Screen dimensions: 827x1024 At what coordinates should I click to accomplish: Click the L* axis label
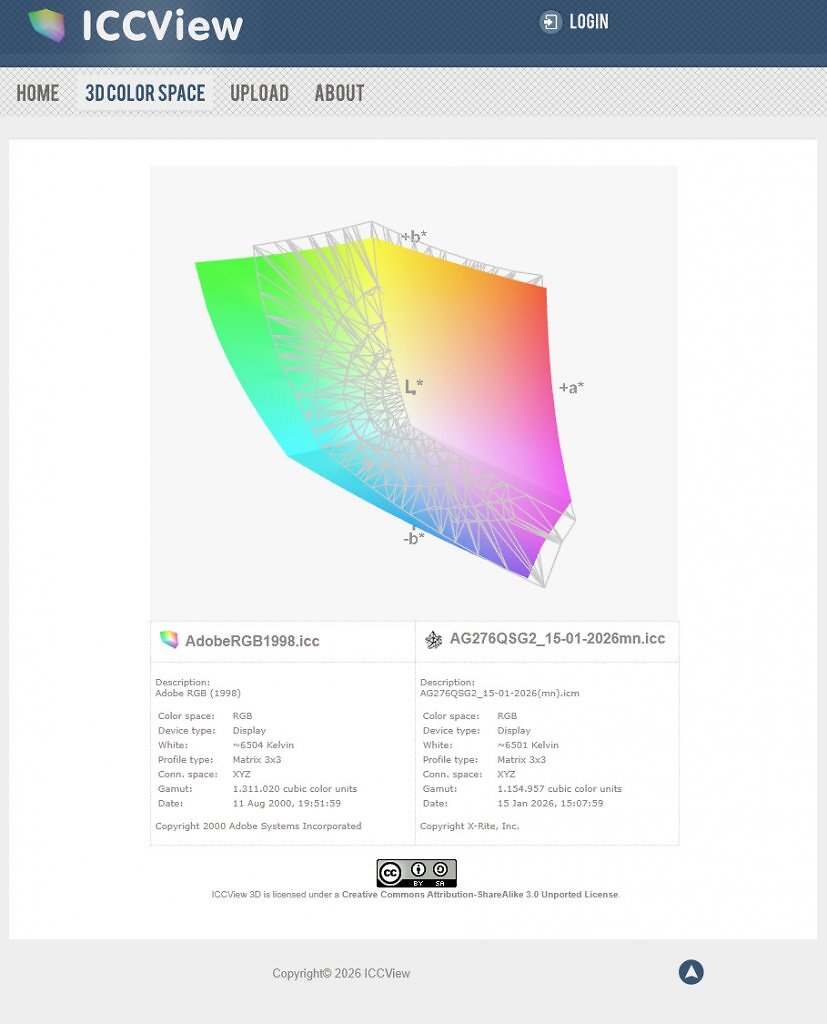tap(414, 387)
